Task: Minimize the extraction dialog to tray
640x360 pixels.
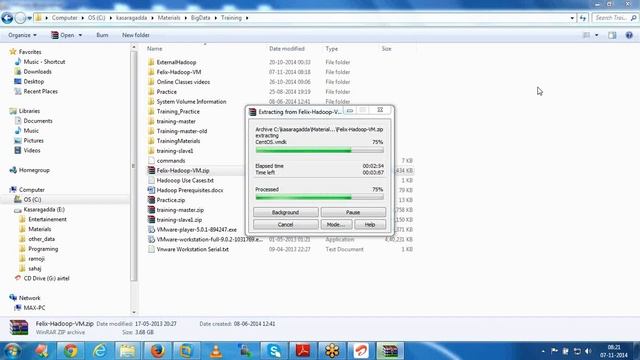Action: click(x=350, y=111)
